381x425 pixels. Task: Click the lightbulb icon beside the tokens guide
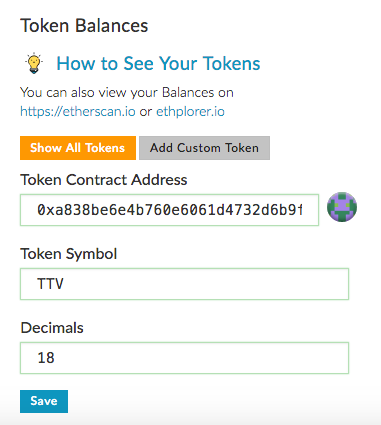[34, 63]
